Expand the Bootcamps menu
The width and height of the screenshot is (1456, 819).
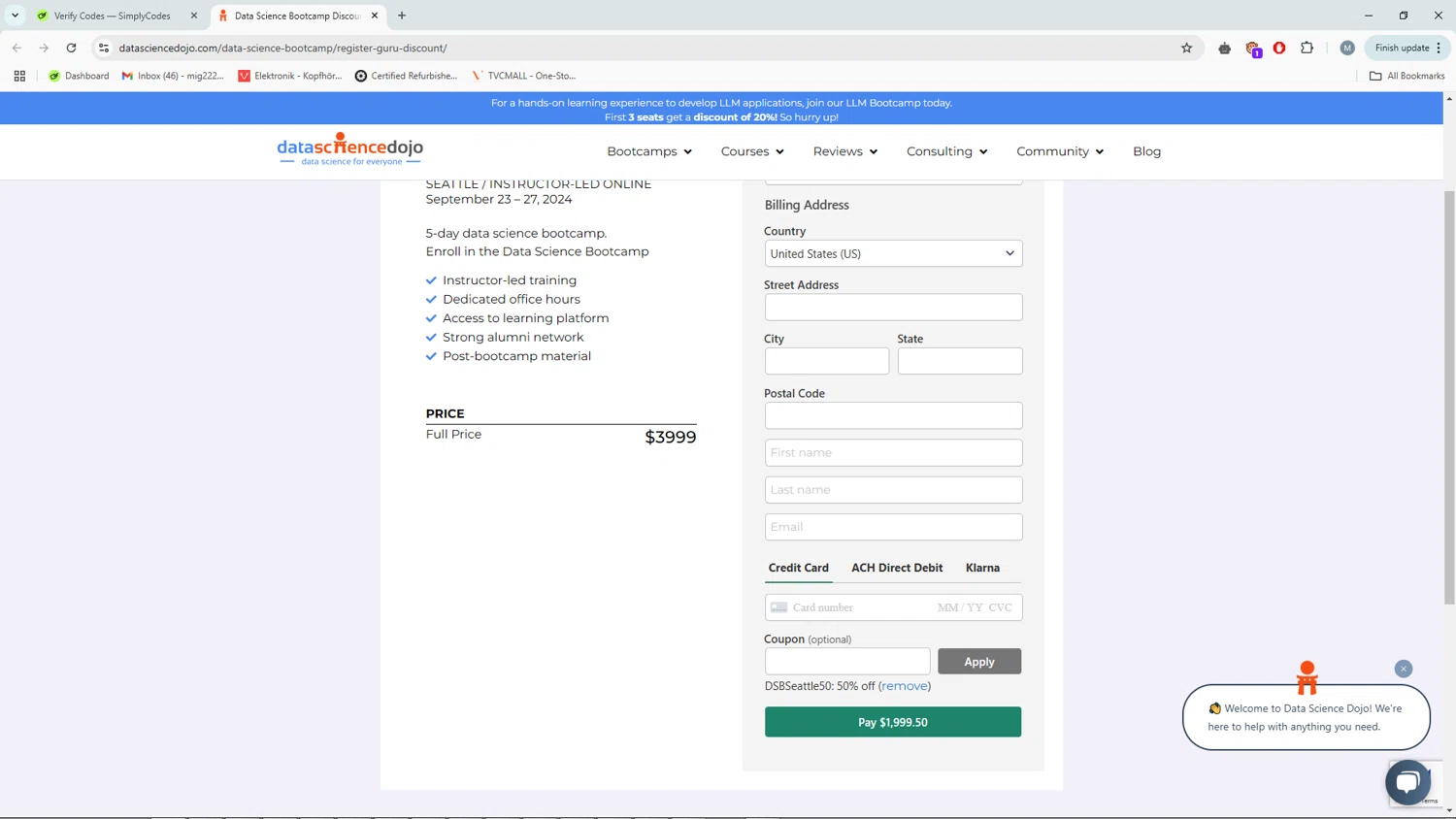[649, 151]
